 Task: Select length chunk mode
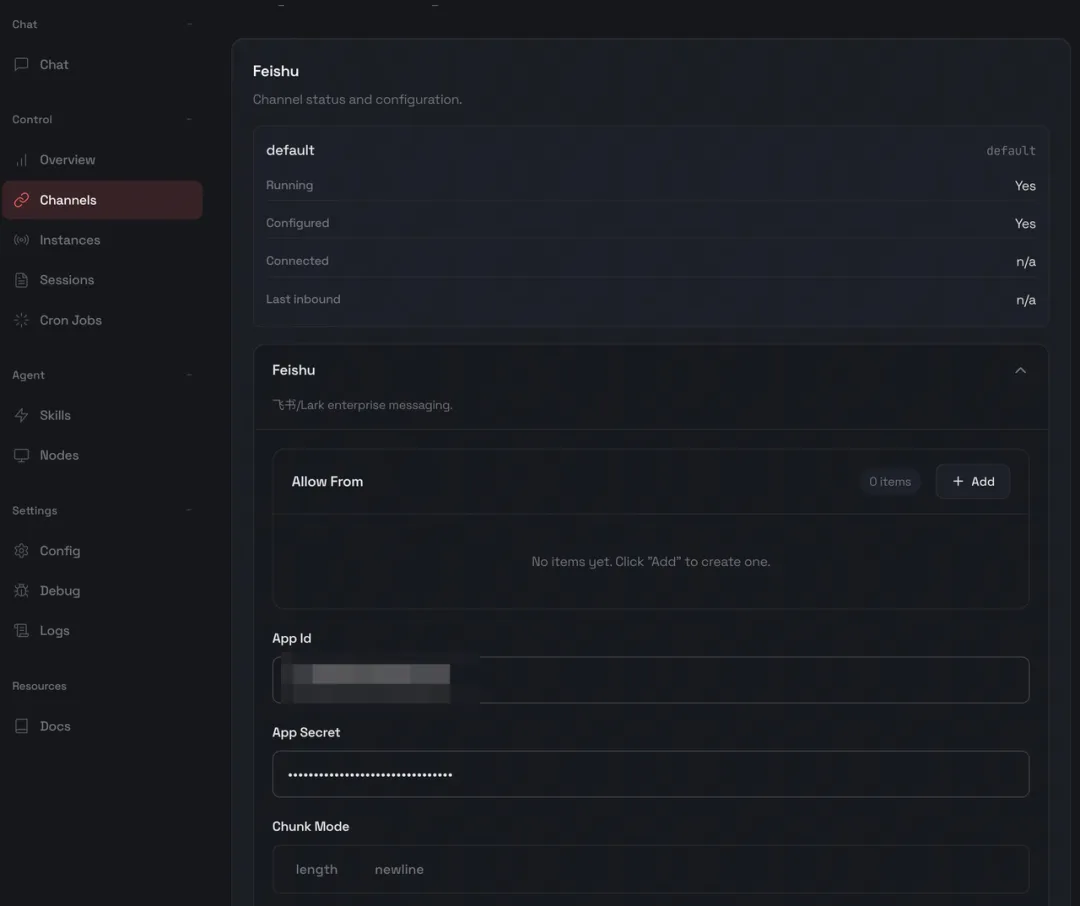(317, 869)
